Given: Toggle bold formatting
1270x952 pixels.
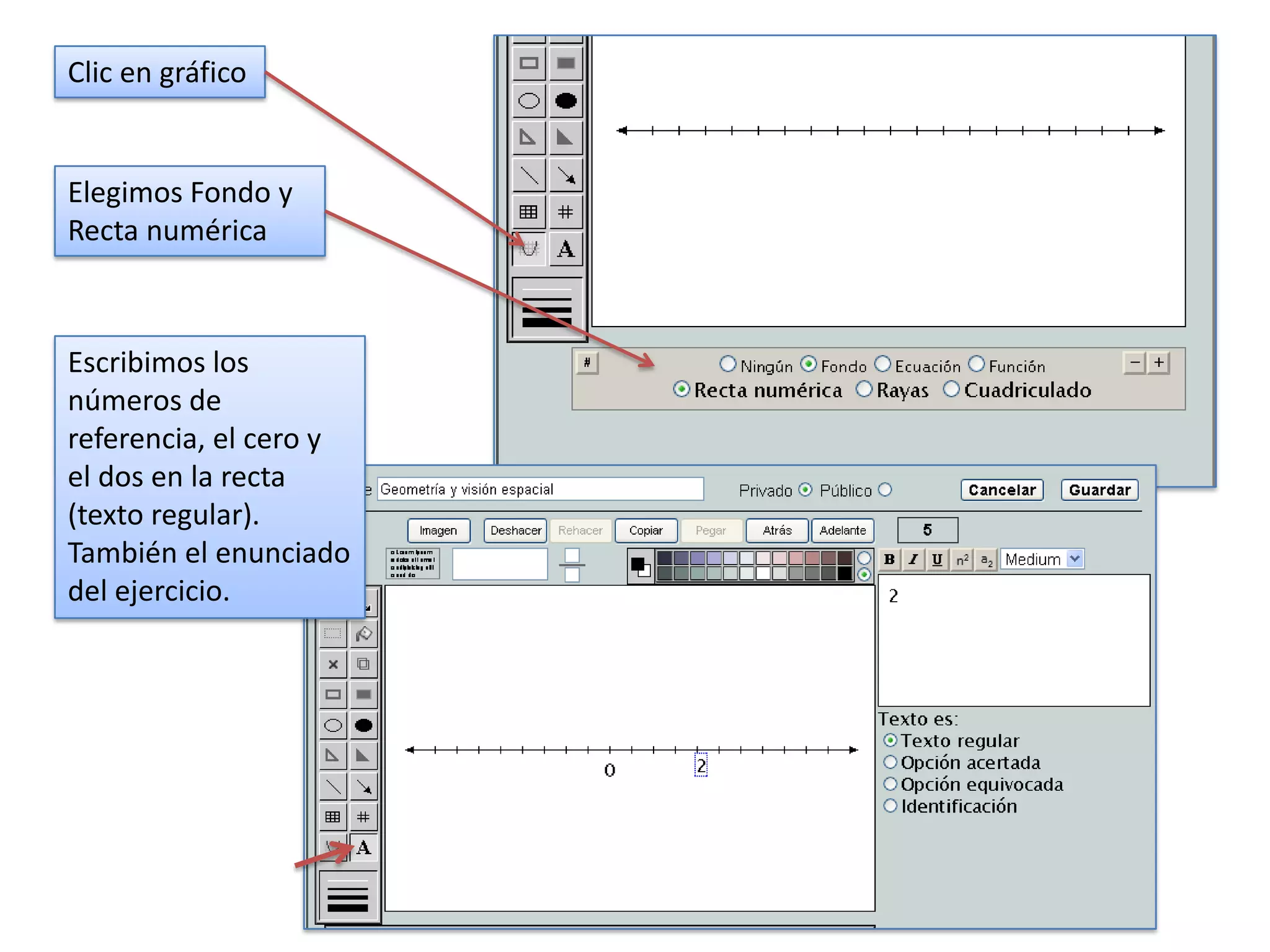Looking at the screenshot, I should point(889,559).
